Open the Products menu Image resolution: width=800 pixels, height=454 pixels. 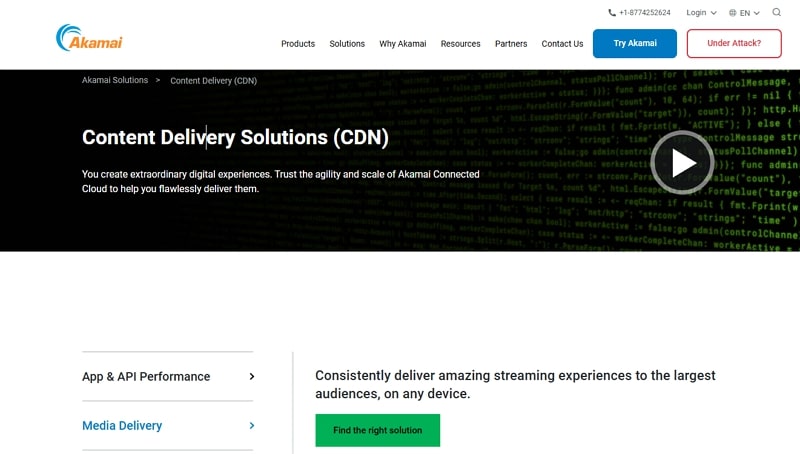tap(298, 44)
